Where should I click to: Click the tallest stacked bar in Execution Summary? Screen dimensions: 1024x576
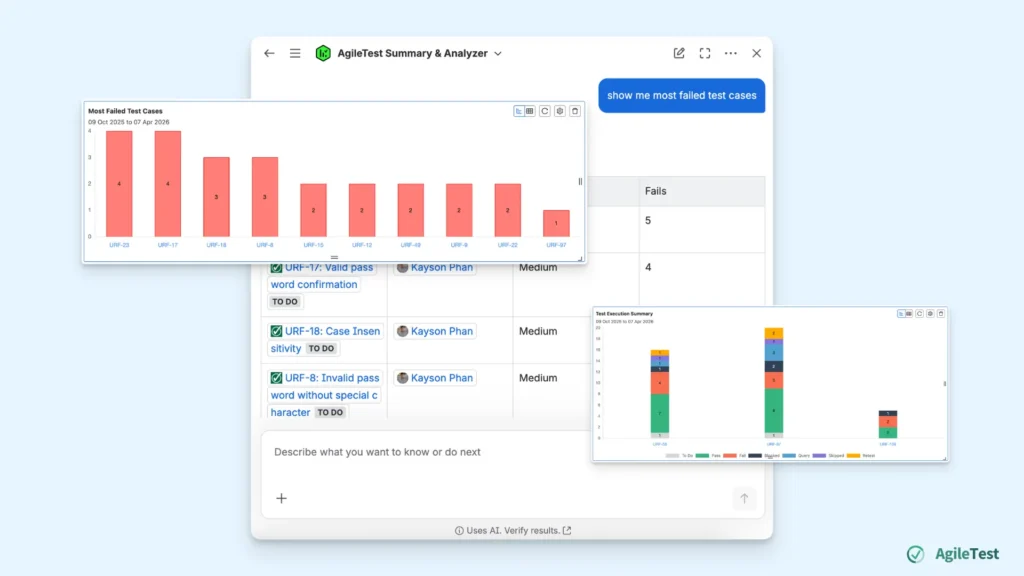[x=774, y=383]
